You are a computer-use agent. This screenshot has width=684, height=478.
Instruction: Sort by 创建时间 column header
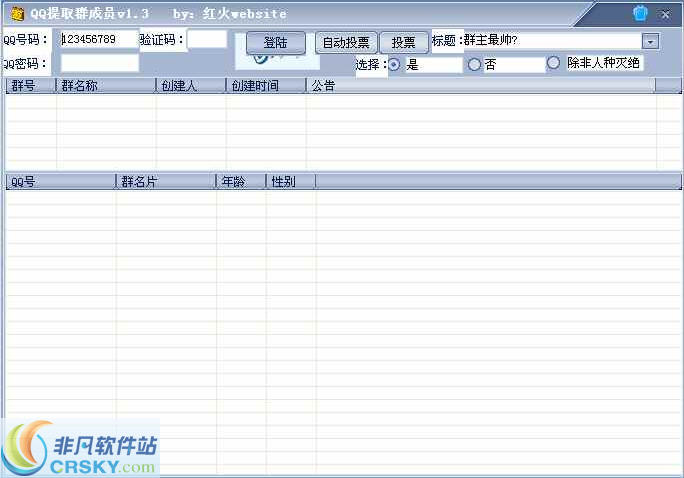coord(266,85)
